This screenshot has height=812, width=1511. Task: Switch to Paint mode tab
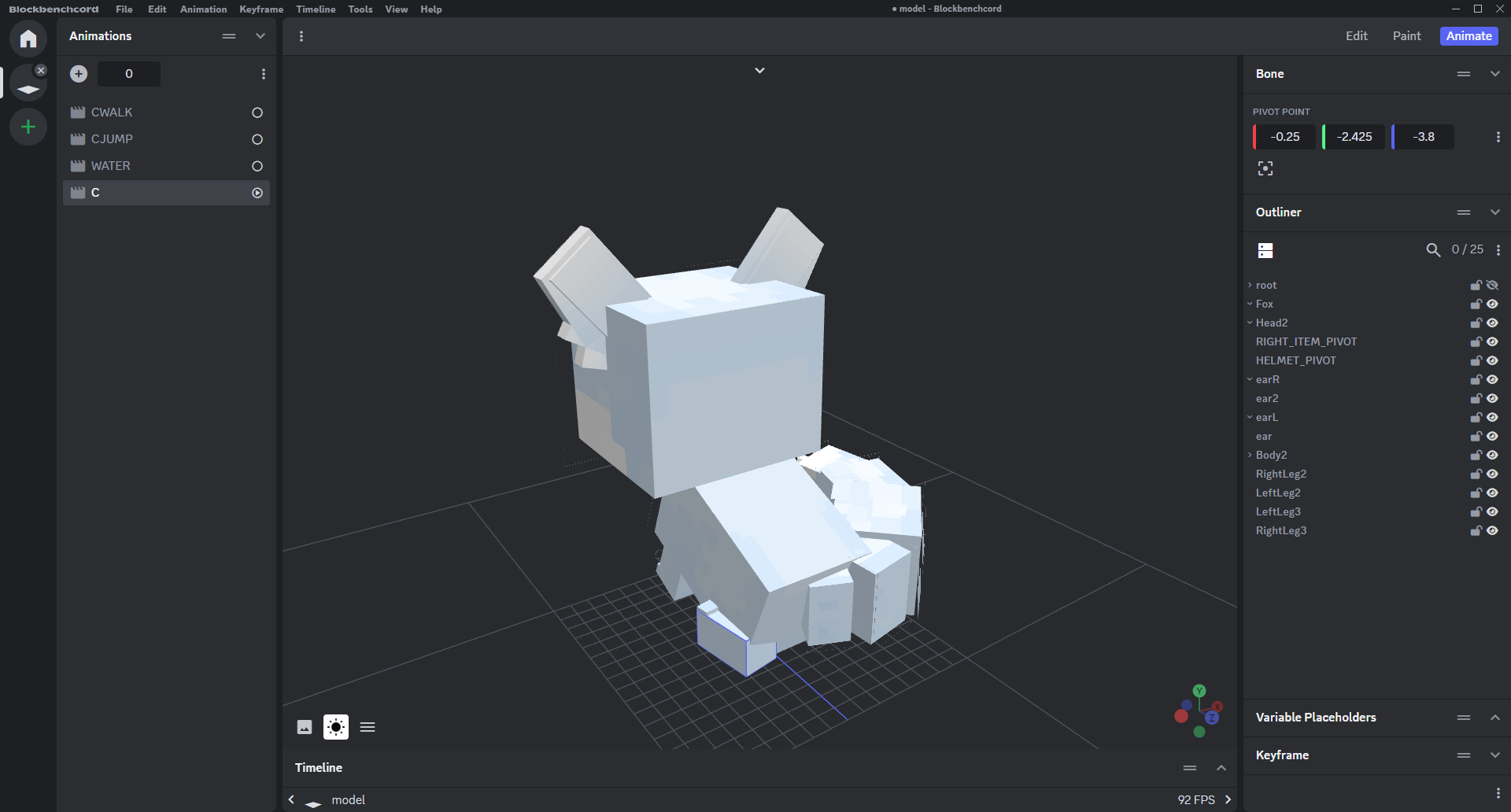(1406, 36)
